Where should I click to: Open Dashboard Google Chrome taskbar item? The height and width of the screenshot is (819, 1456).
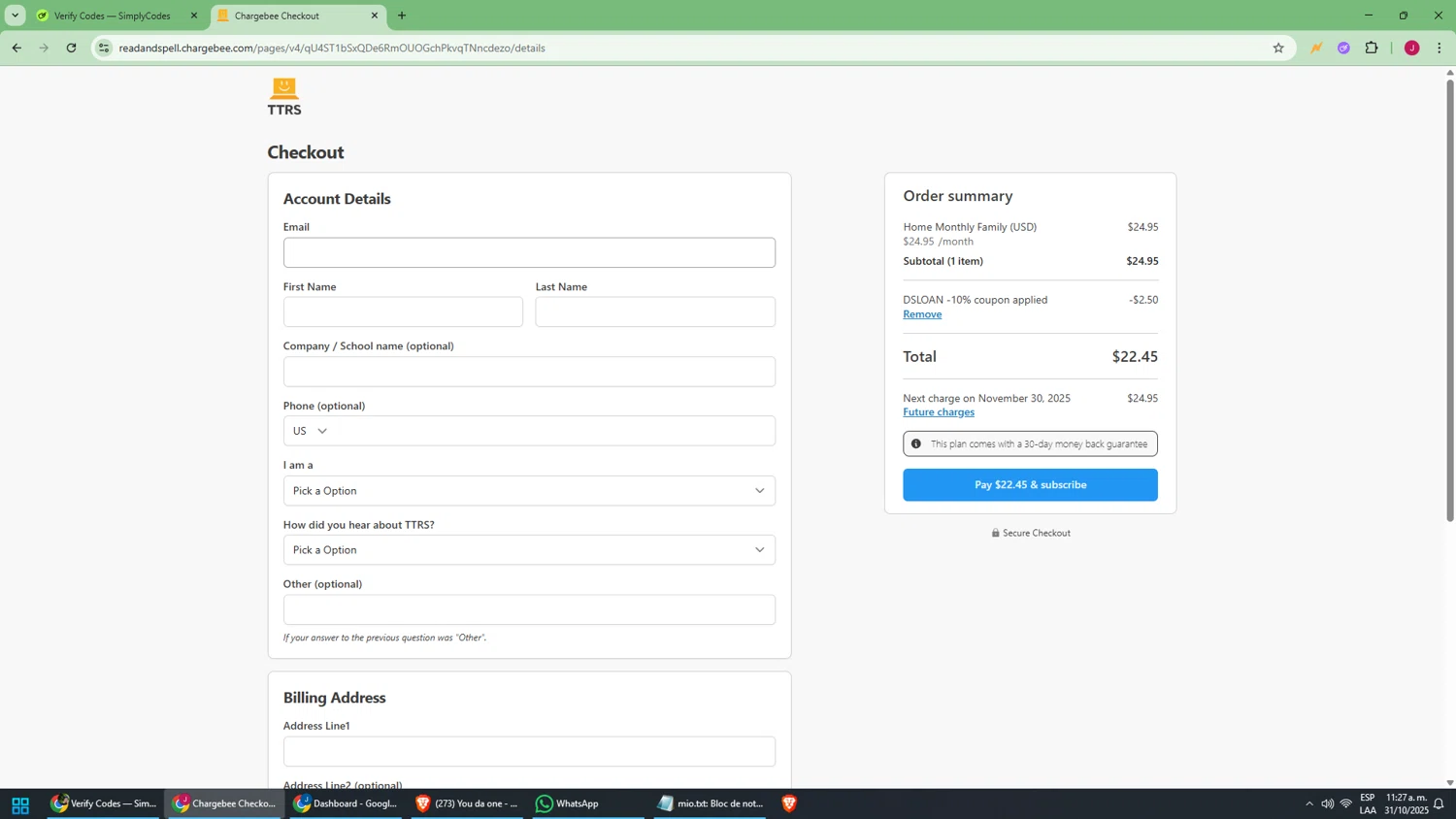pyautogui.click(x=346, y=803)
